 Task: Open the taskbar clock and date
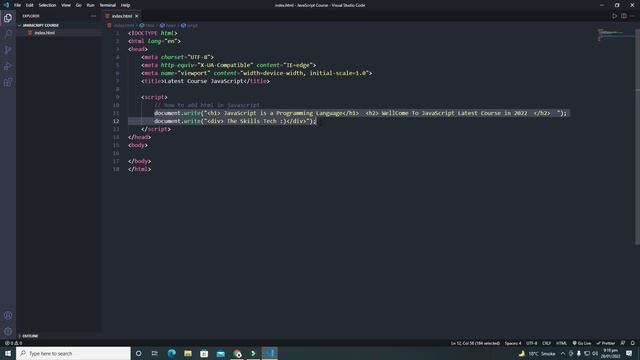611,353
